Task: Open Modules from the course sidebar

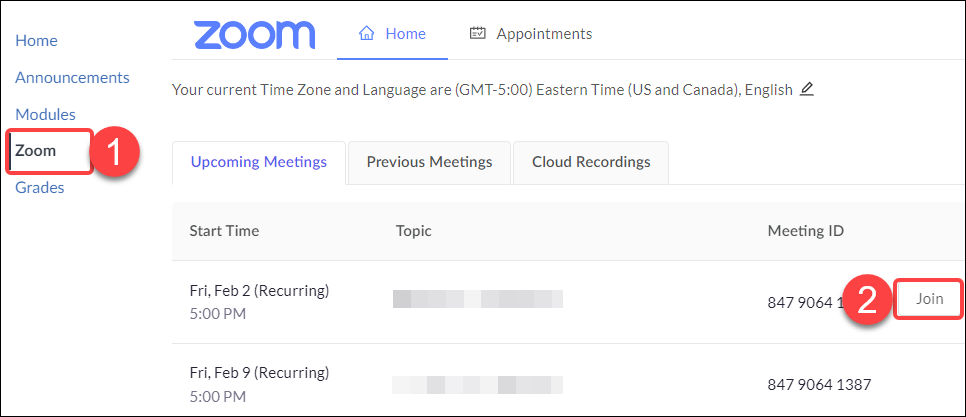Action: point(46,115)
